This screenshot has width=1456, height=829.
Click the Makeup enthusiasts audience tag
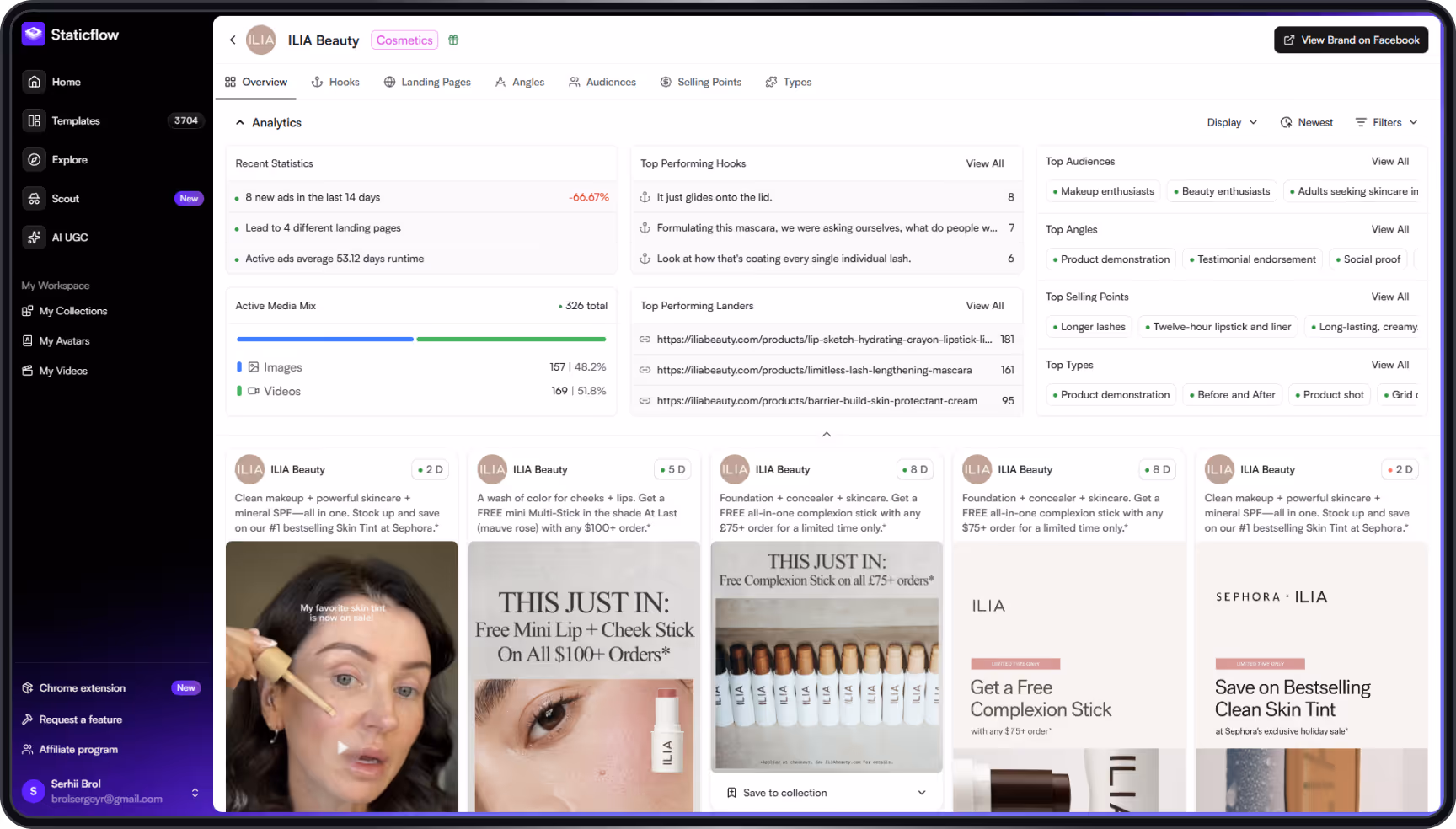[1103, 191]
